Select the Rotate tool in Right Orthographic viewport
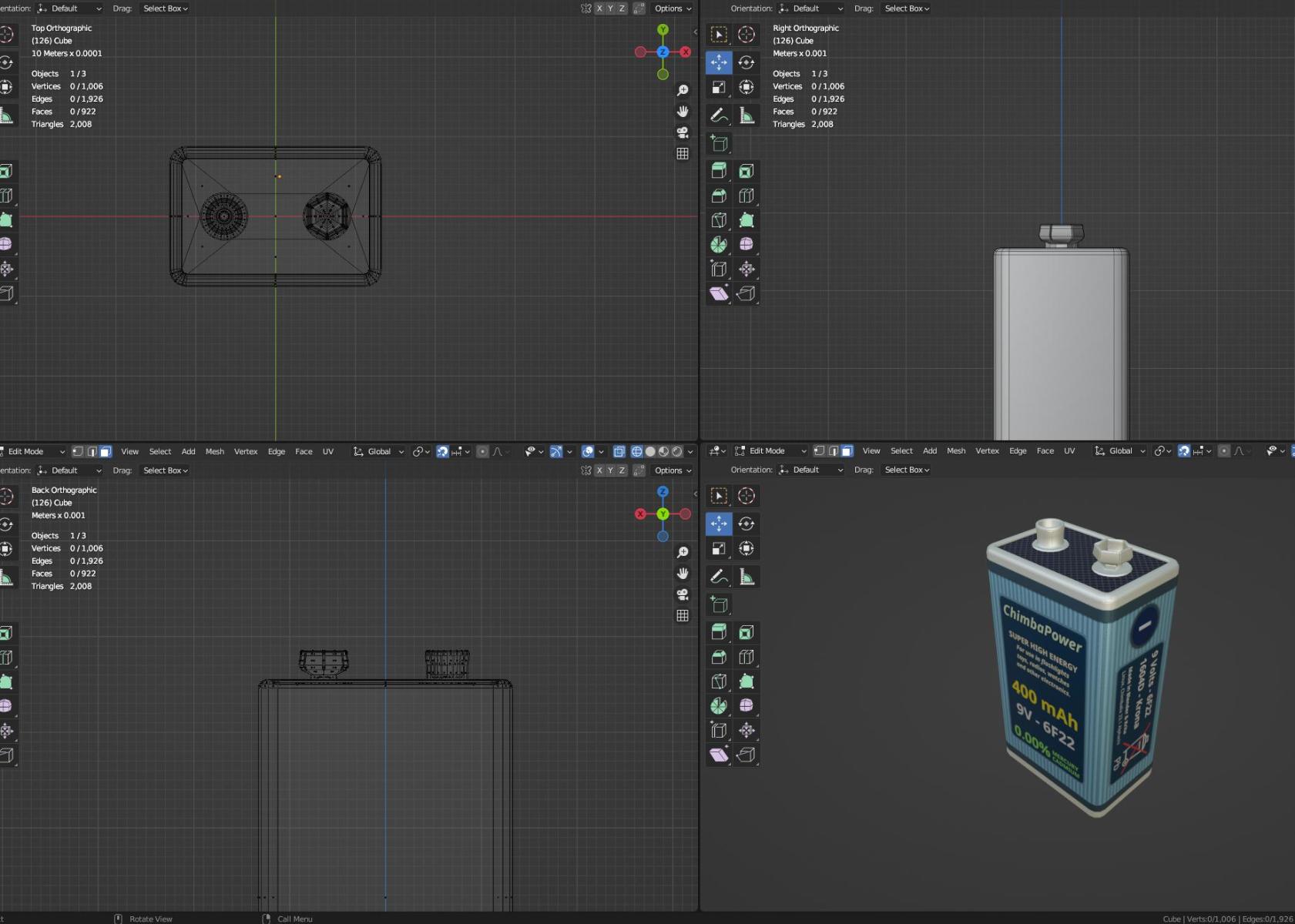The height and width of the screenshot is (924, 1295). click(746, 62)
